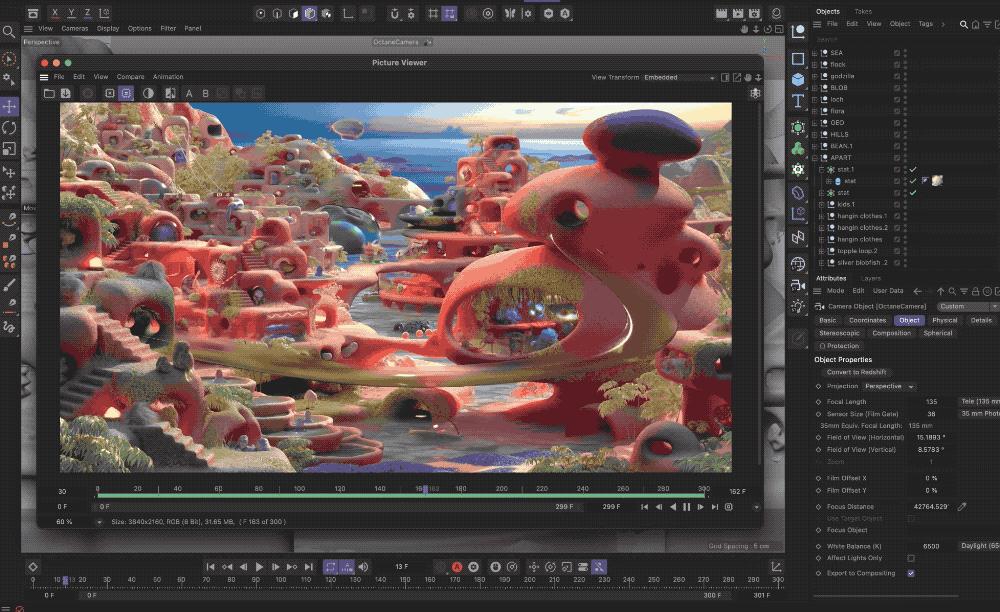Open the Projection Perspective dropdown
The image size is (1000, 612).
[889, 386]
